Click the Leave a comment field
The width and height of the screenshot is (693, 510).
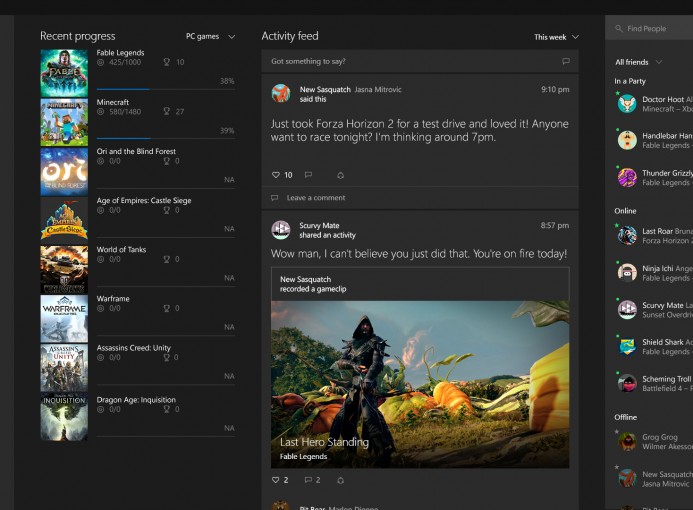click(420, 198)
